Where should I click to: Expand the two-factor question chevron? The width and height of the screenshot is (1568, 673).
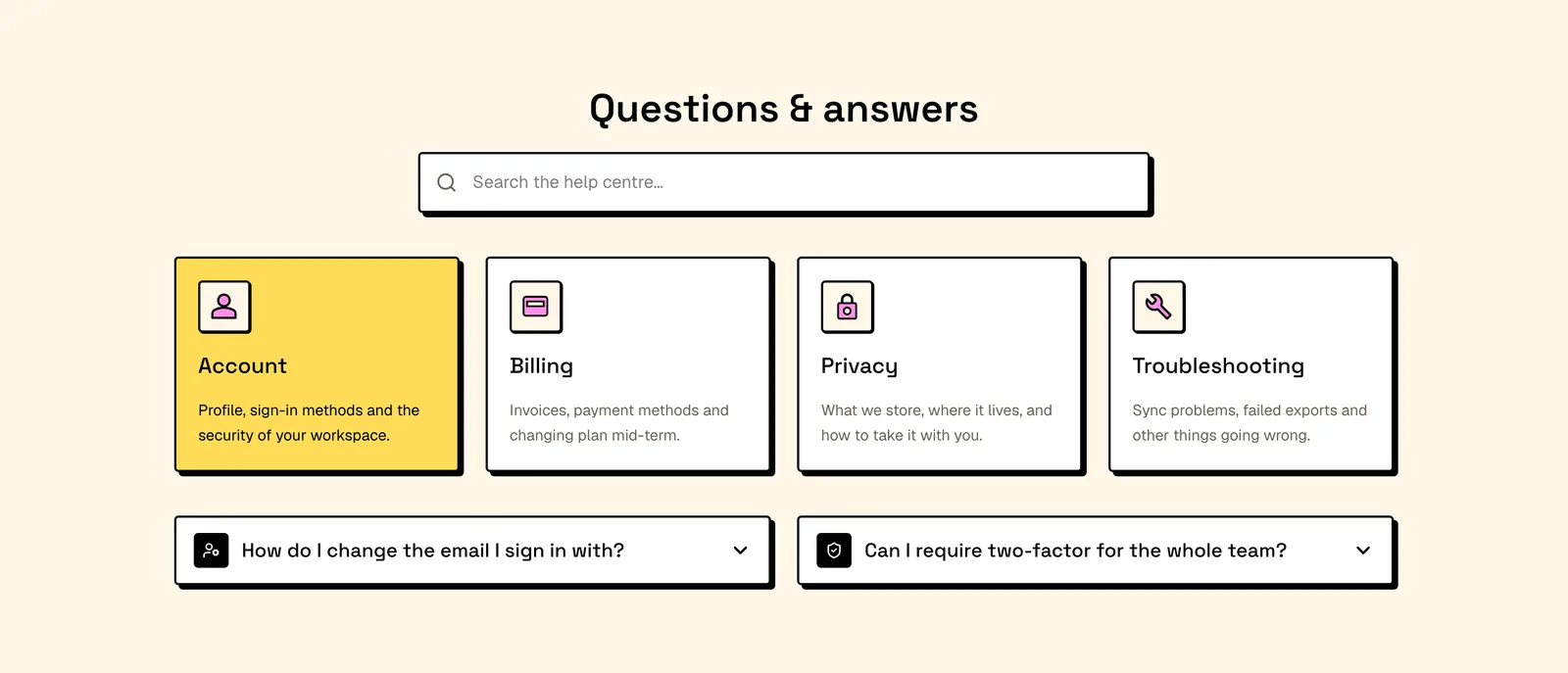tap(1363, 551)
